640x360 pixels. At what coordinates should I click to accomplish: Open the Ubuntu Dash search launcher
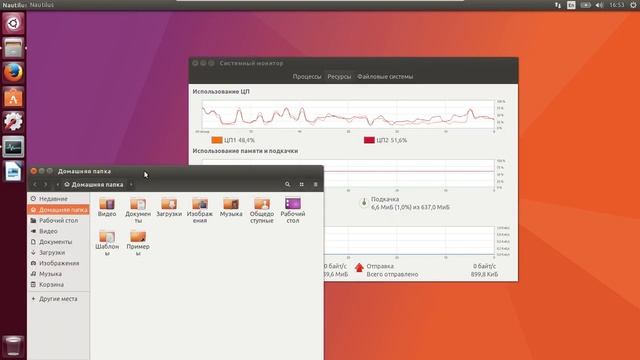click(x=13, y=23)
